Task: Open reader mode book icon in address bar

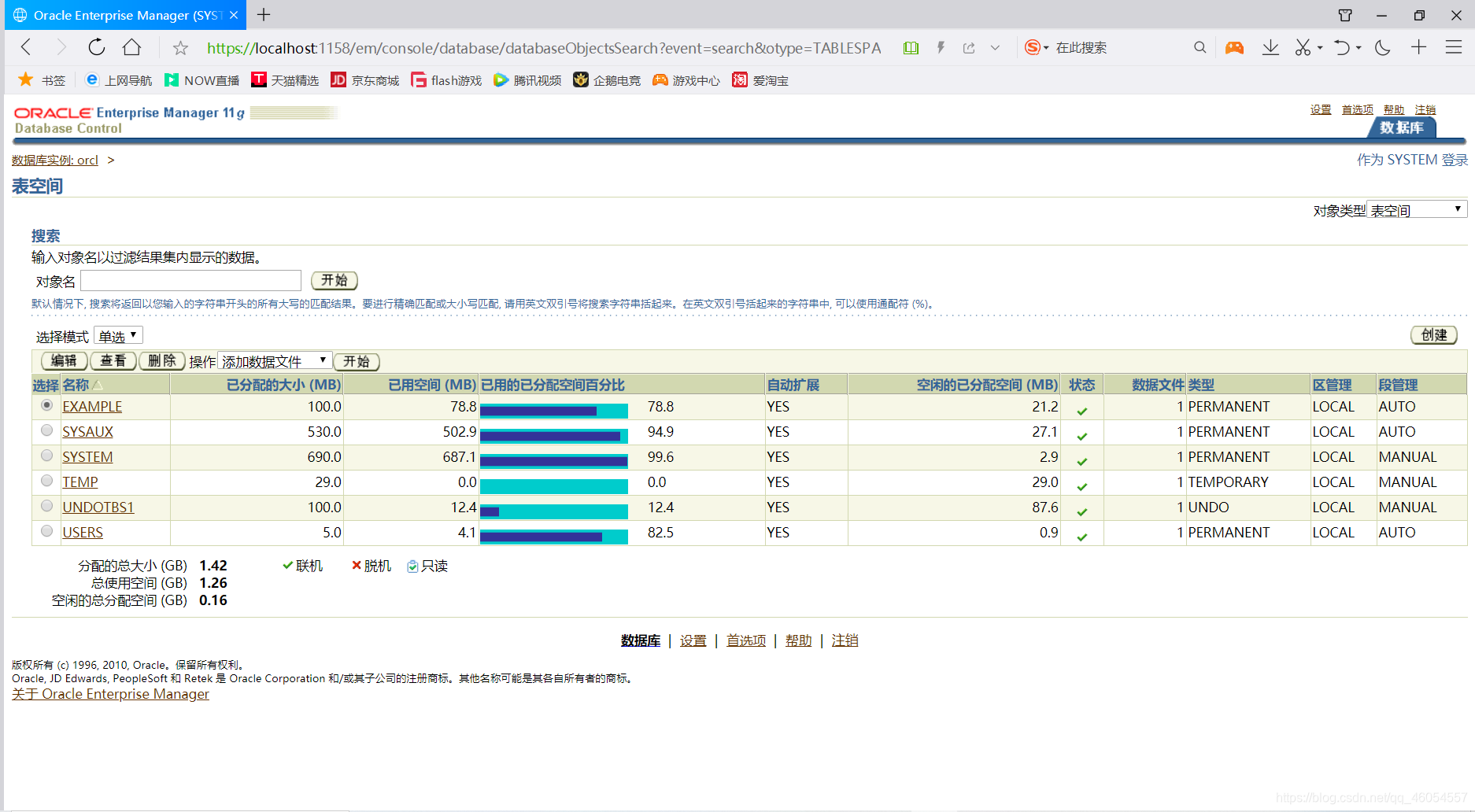Action: coord(911,48)
